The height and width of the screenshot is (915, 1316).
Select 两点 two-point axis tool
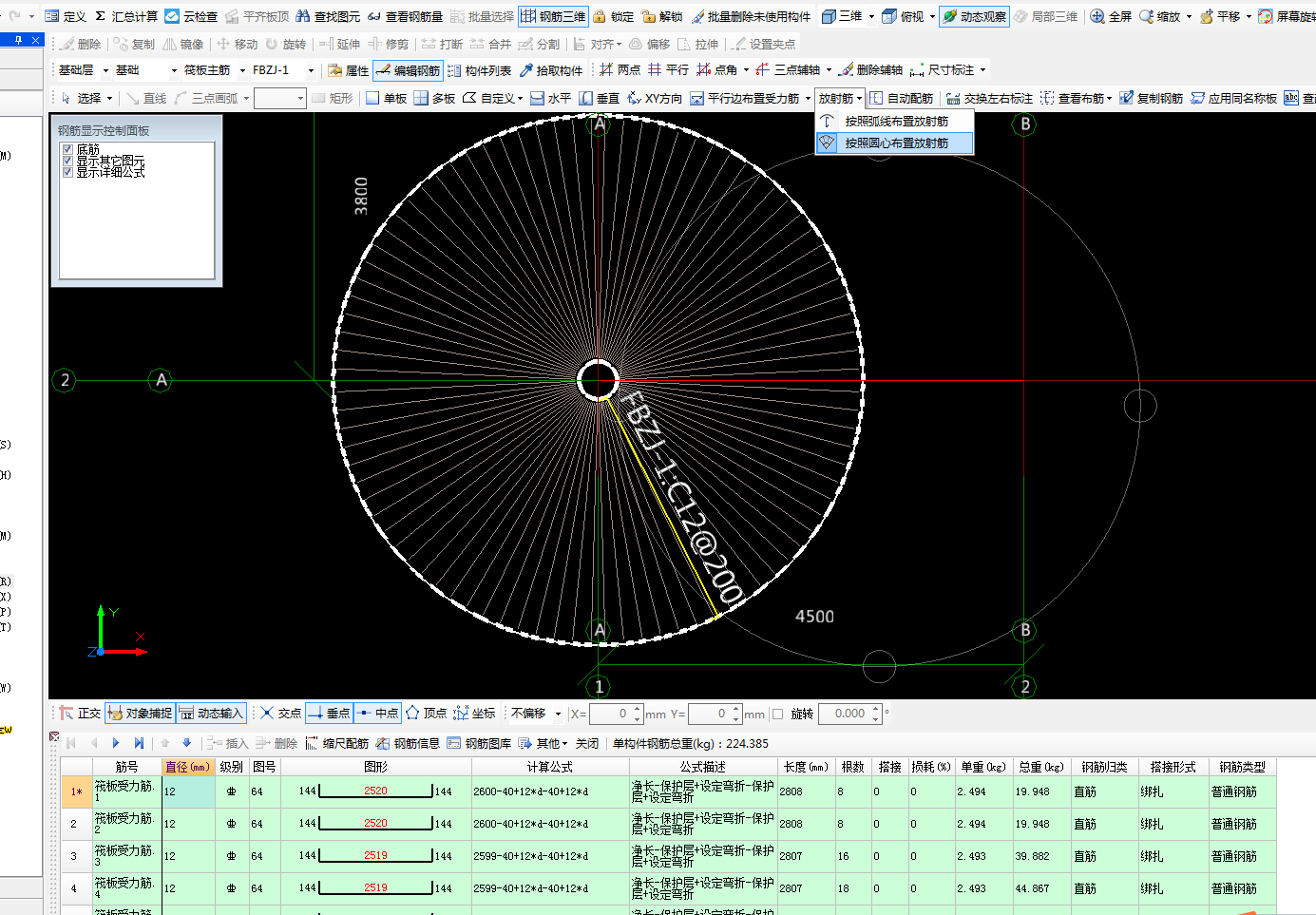click(620, 70)
